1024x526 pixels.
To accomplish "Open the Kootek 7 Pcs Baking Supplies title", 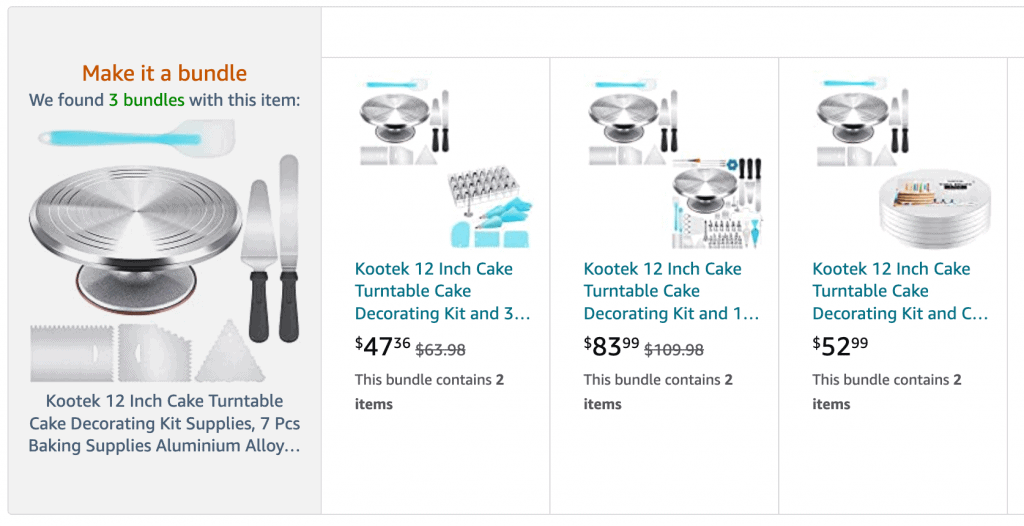I will (164, 423).
